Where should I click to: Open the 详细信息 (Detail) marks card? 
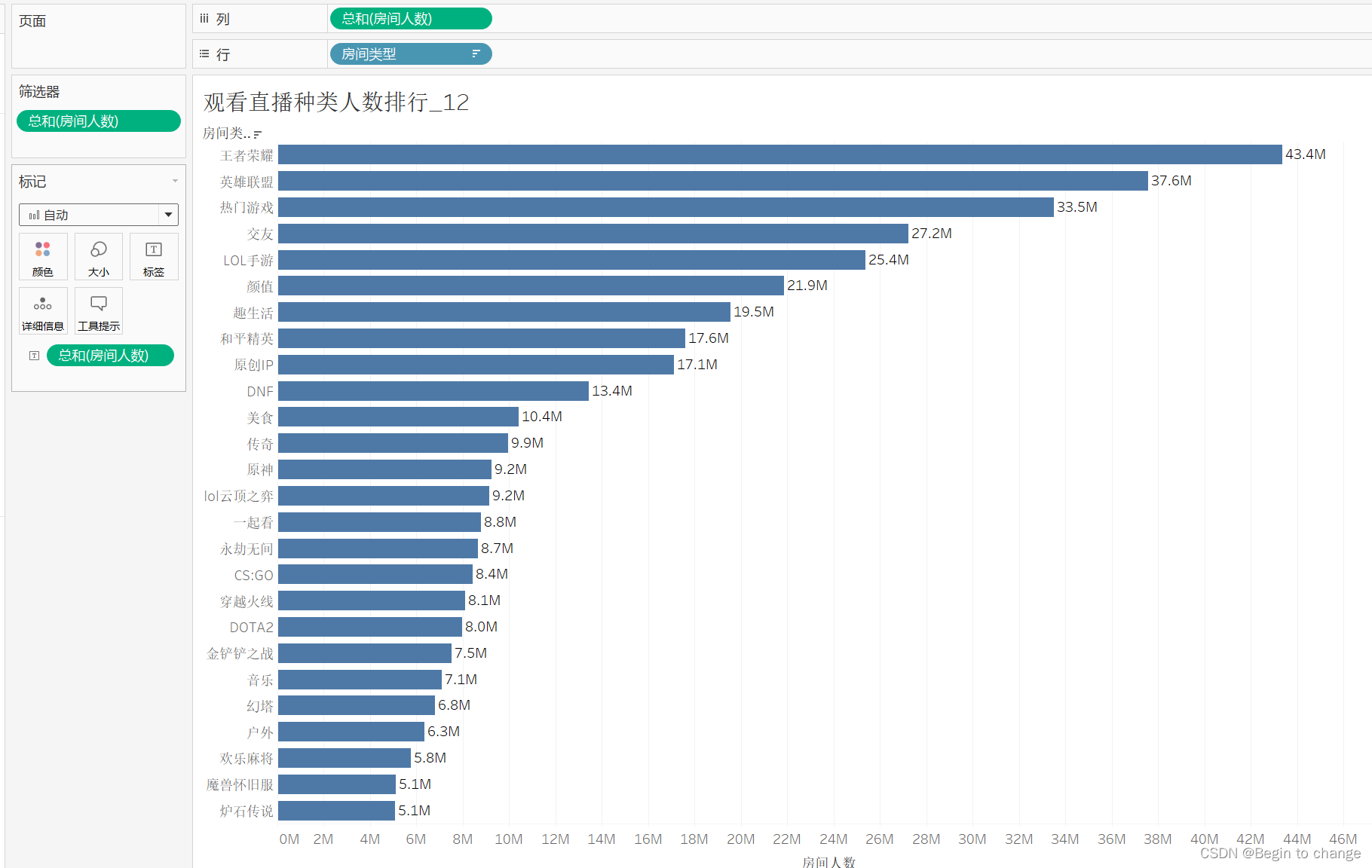coord(43,311)
